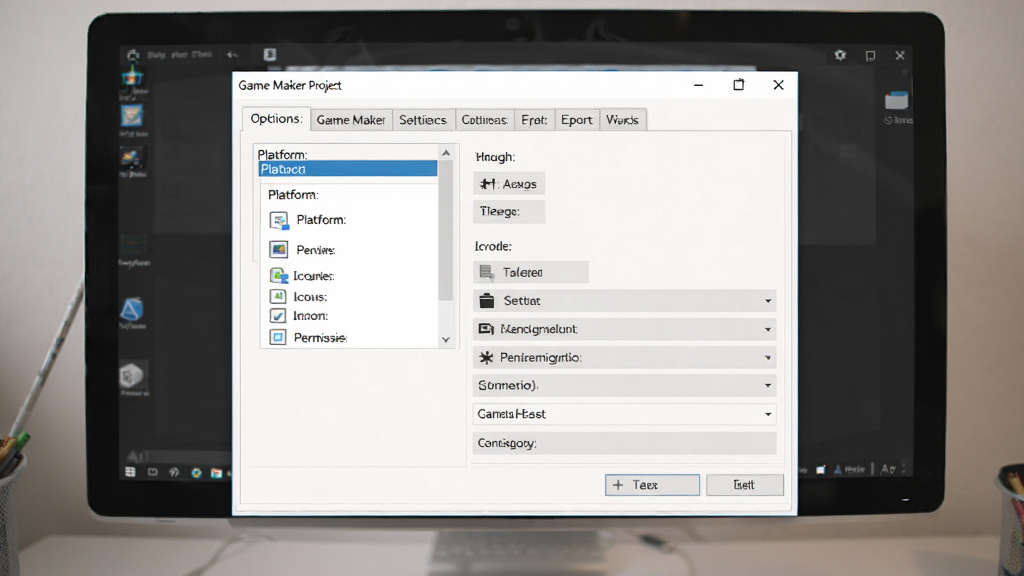Minimize the Game Maker Project dialog
Viewport: 1024px width, 576px height.
point(698,85)
